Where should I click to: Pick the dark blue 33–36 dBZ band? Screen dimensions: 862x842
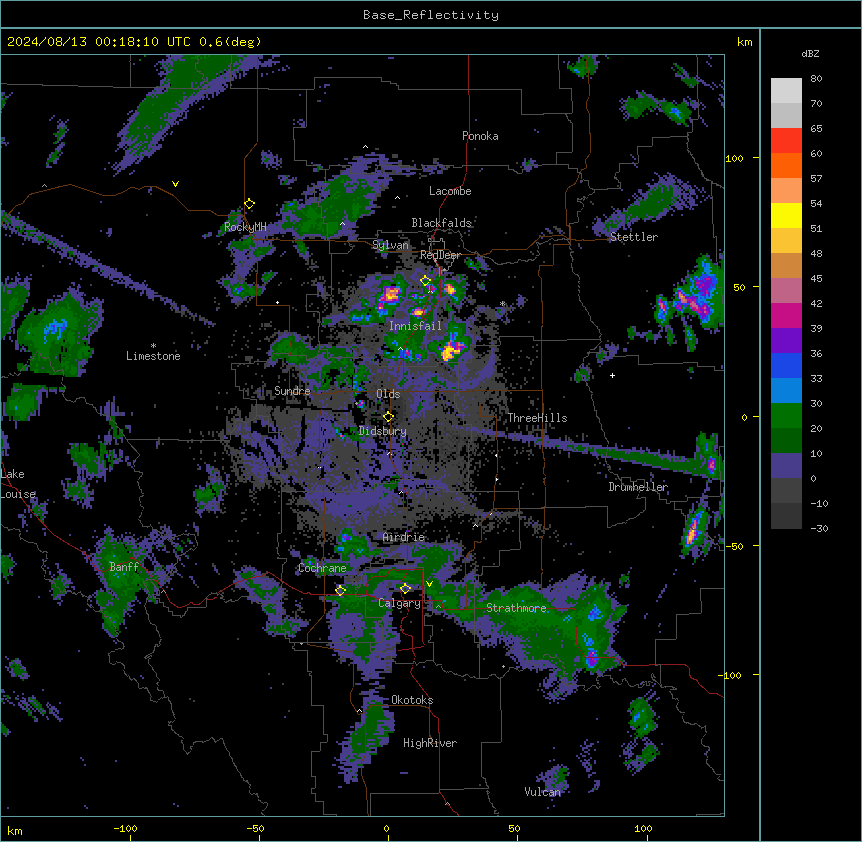click(786, 365)
